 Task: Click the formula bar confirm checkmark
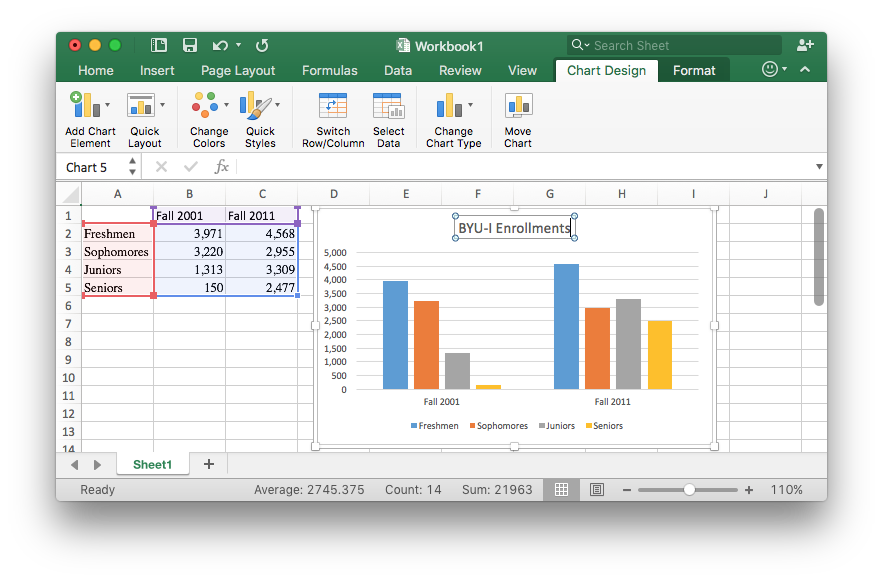191,167
